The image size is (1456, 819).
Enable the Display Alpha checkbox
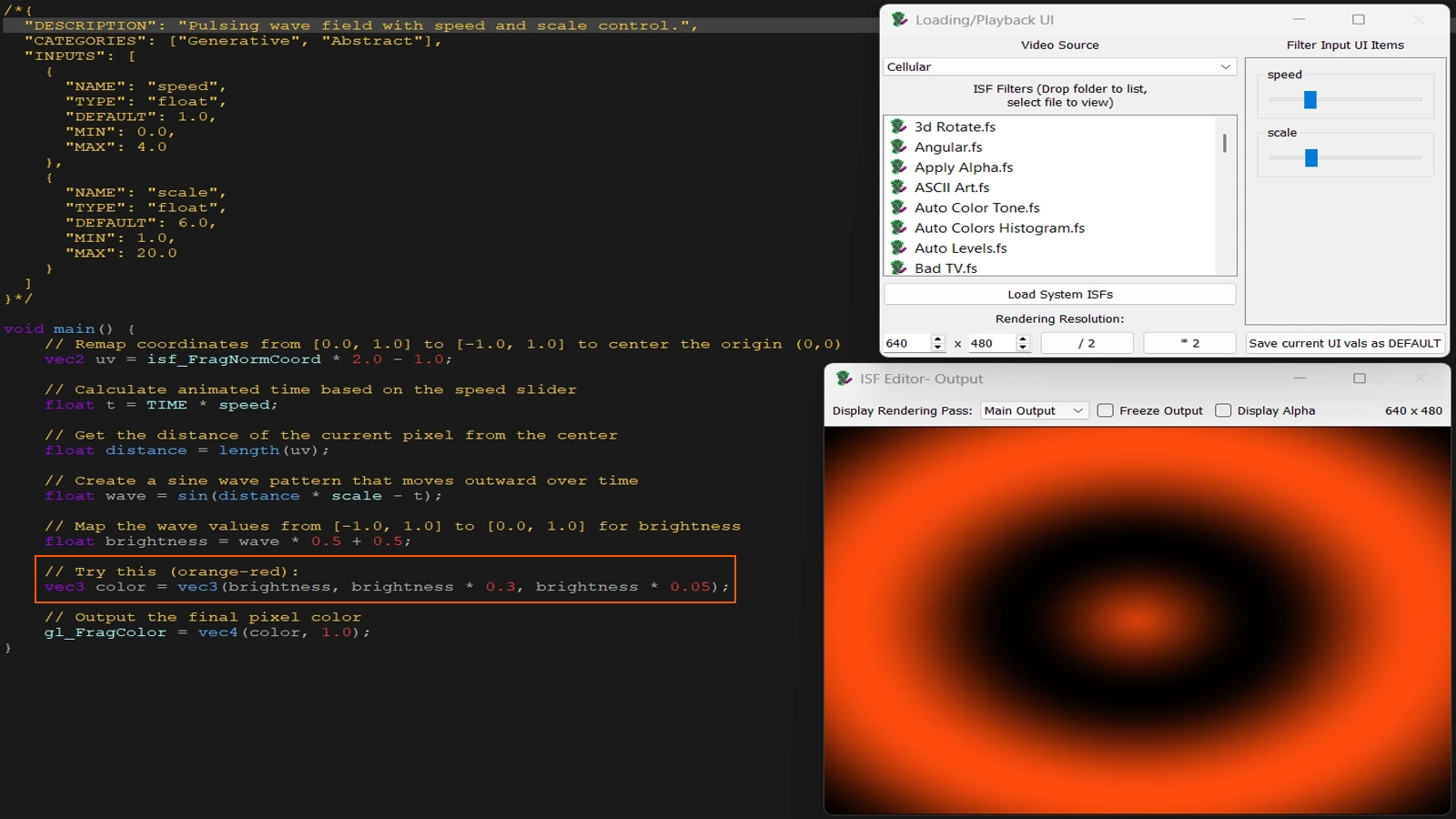click(x=1223, y=410)
